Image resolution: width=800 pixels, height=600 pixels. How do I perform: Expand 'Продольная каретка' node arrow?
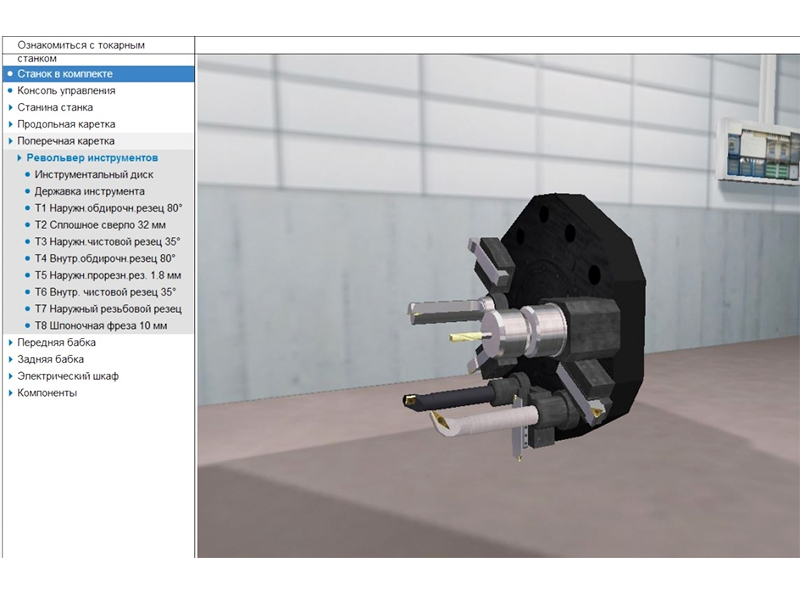10,125
